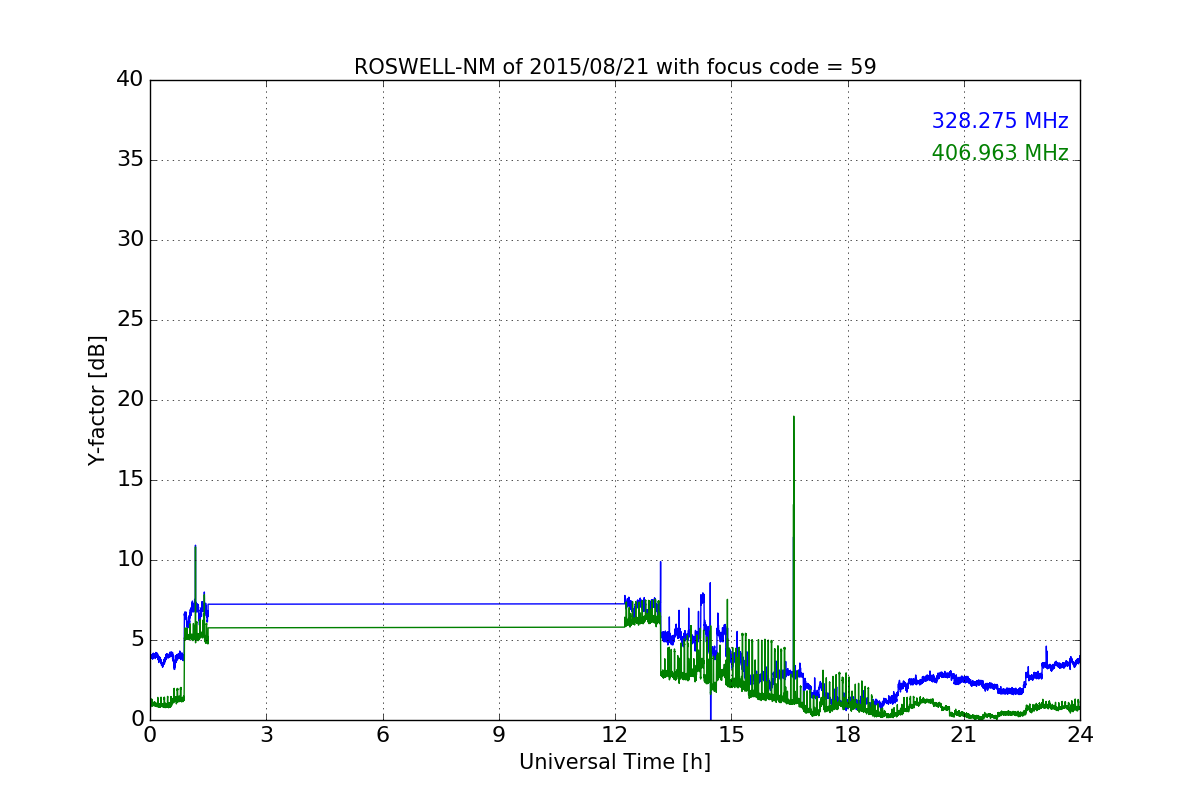This screenshot has height=800, width=1200.
Task: Click the x-axis tick label '12'
Action: pyautogui.click(x=615, y=734)
